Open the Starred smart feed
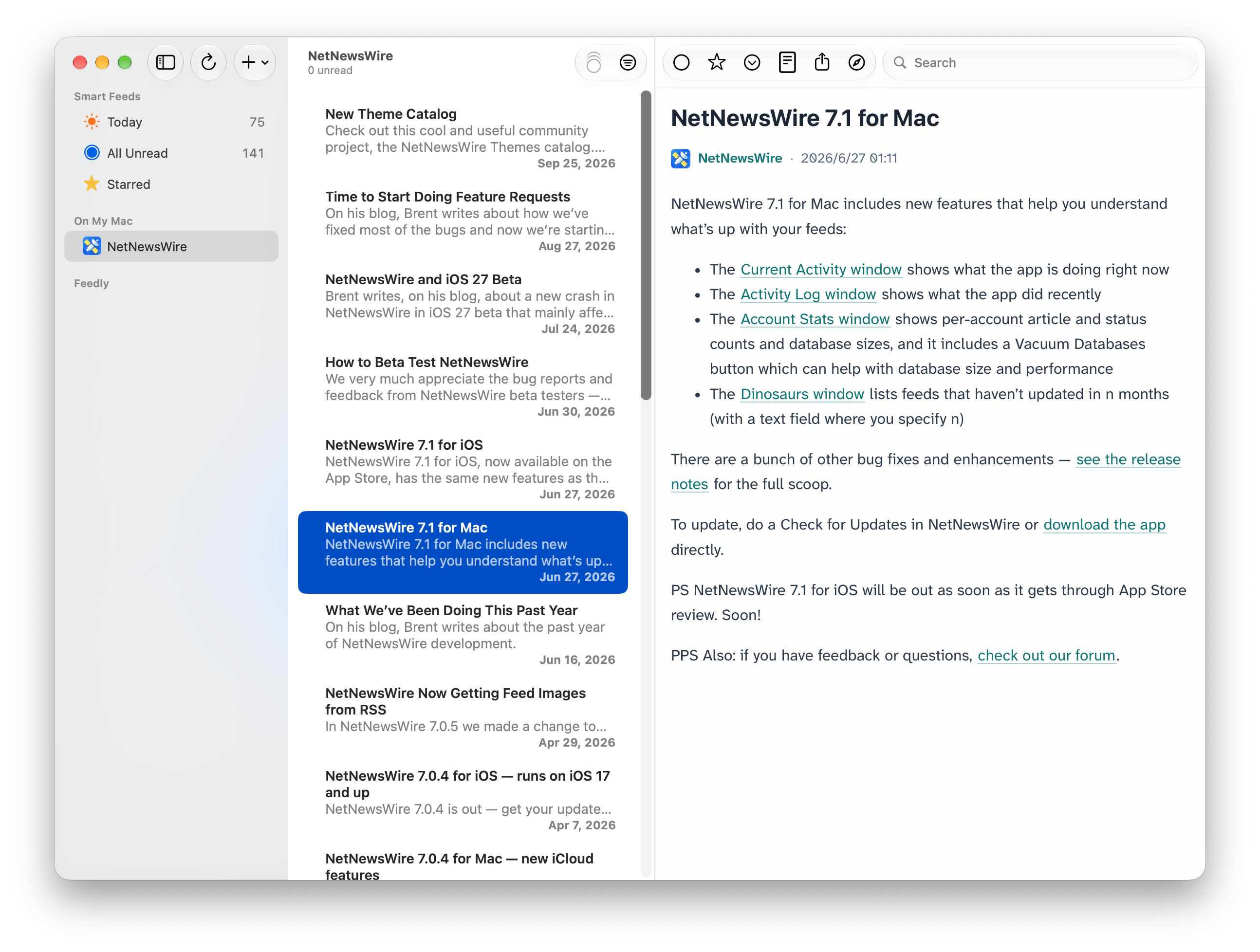This screenshot has height=952, width=1260. coord(171,184)
